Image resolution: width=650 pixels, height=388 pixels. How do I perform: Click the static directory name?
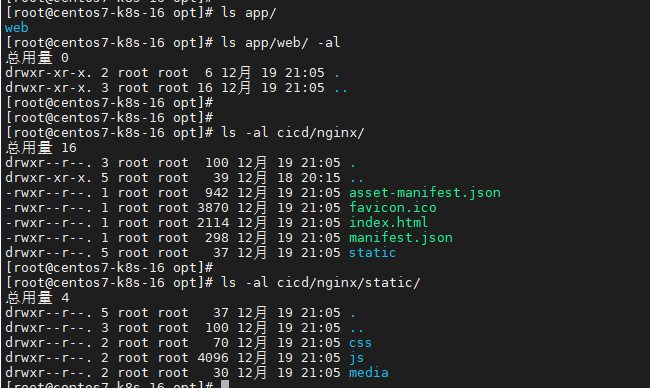pos(372,252)
